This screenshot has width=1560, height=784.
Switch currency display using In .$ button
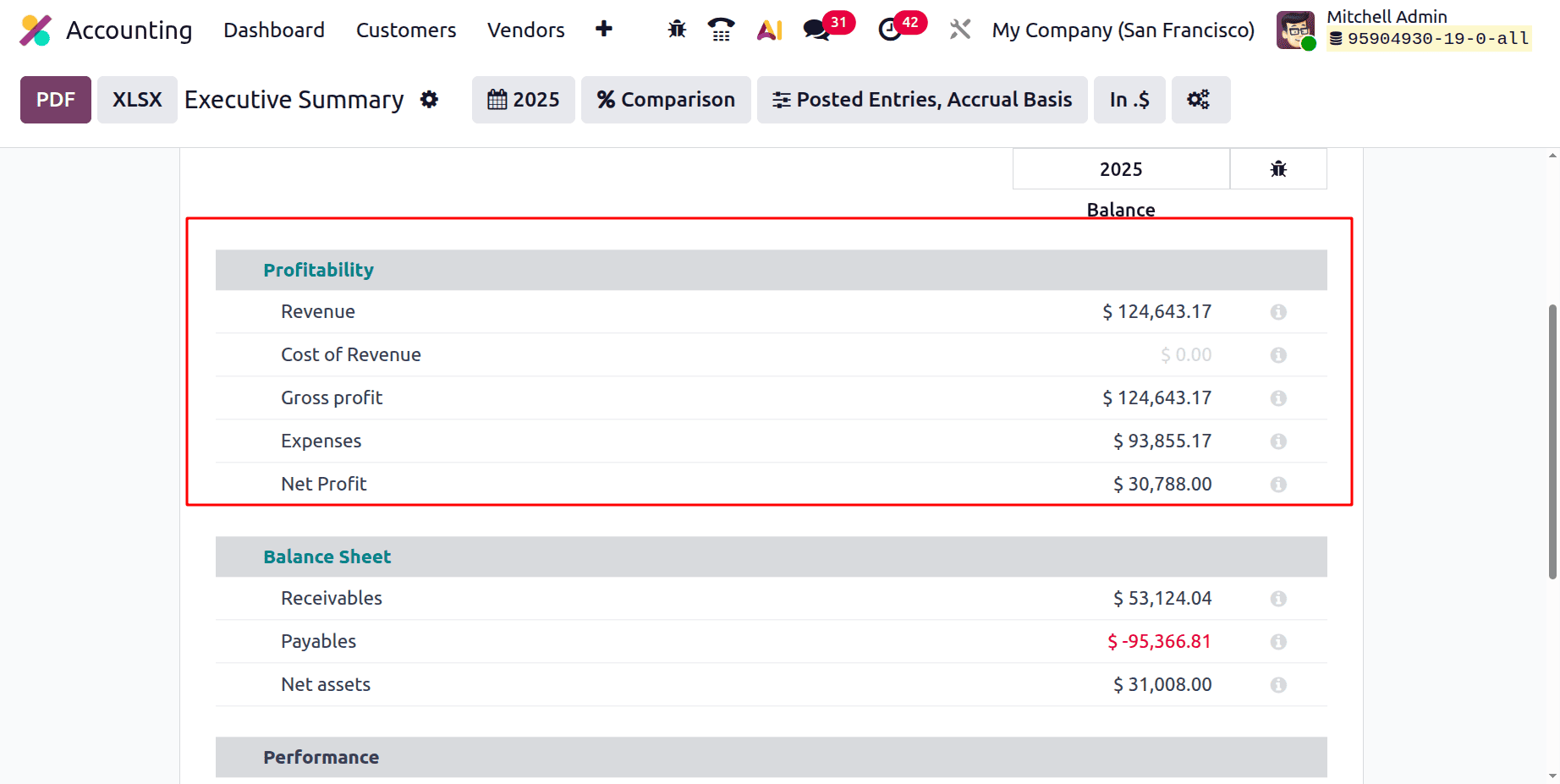point(1129,99)
